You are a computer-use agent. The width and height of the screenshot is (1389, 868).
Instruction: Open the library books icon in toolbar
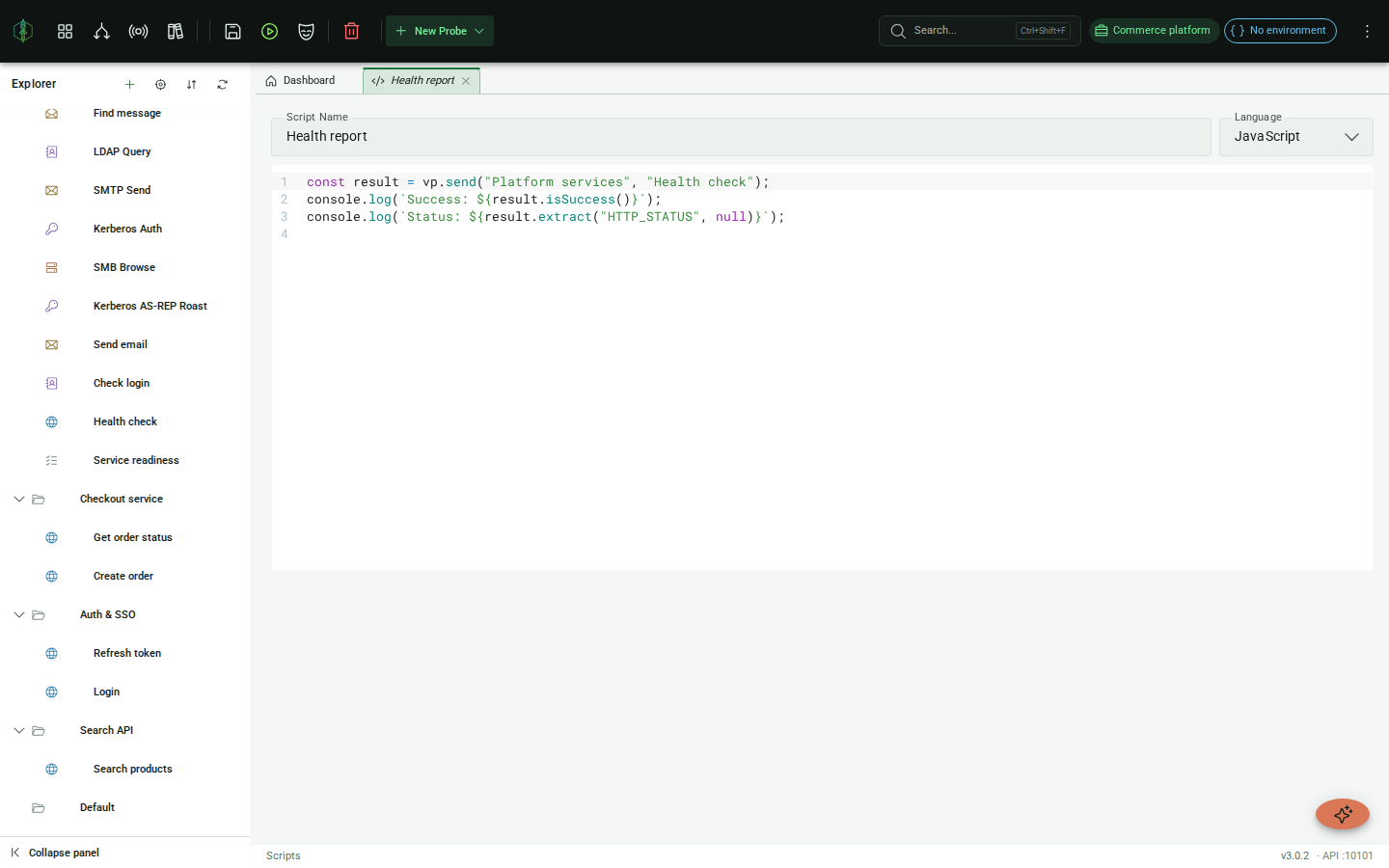pos(175,31)
